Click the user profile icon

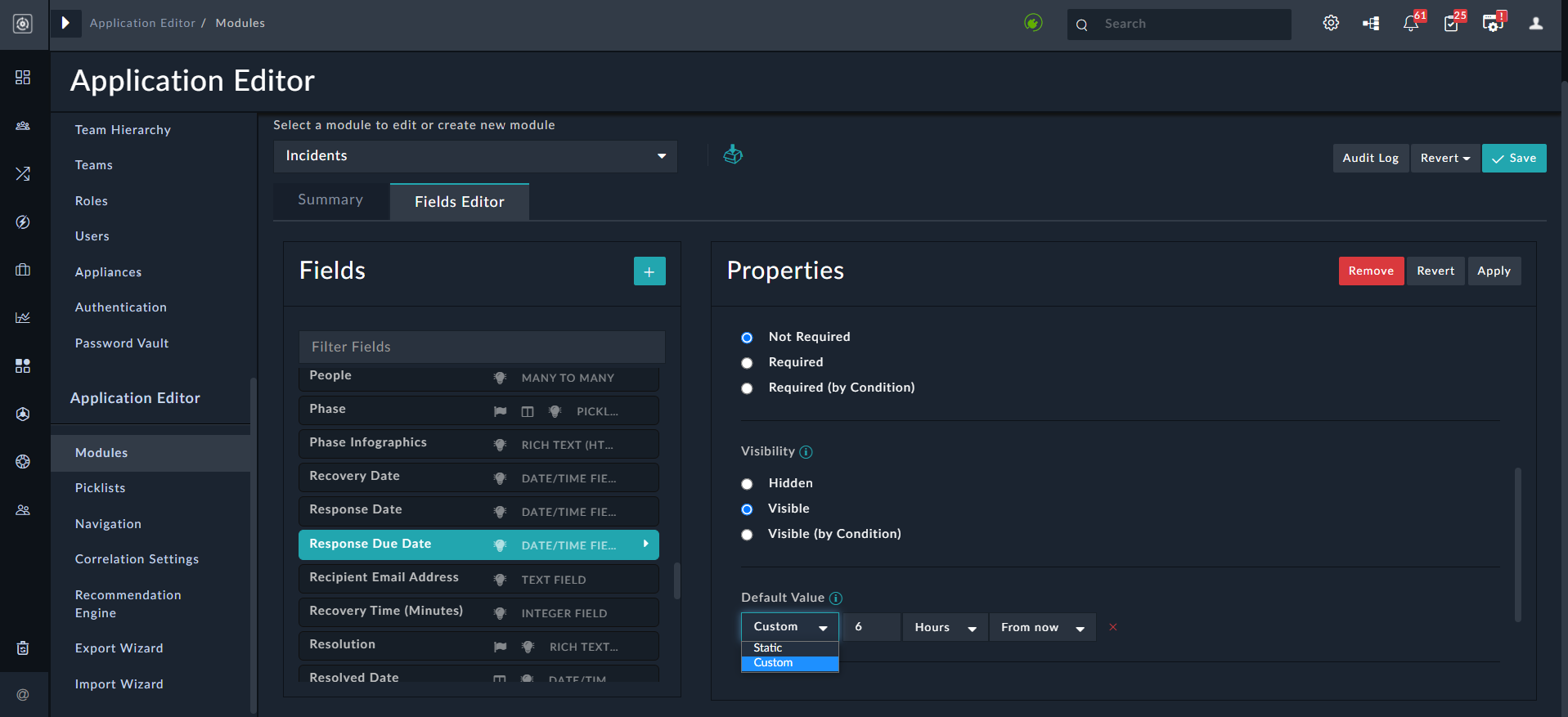tap(1535, 24)
